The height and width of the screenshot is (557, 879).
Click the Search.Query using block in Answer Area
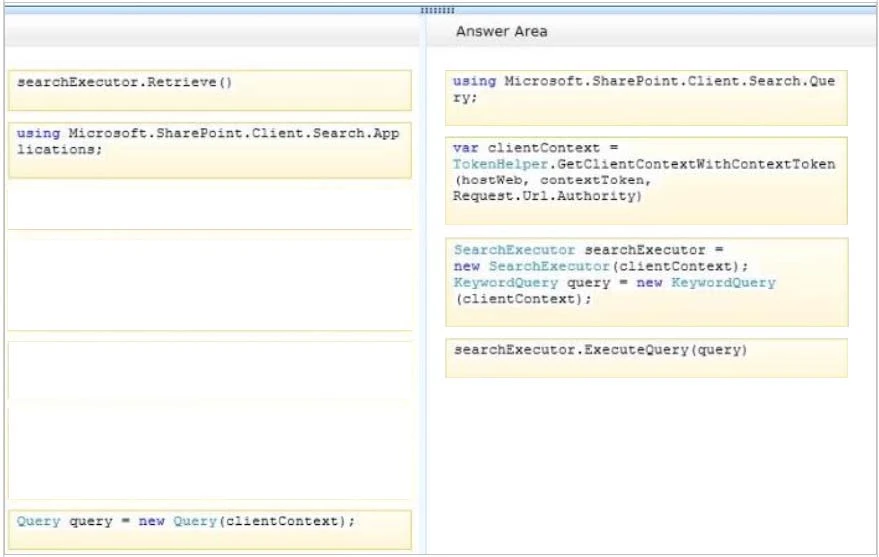(x=646, y=97)
